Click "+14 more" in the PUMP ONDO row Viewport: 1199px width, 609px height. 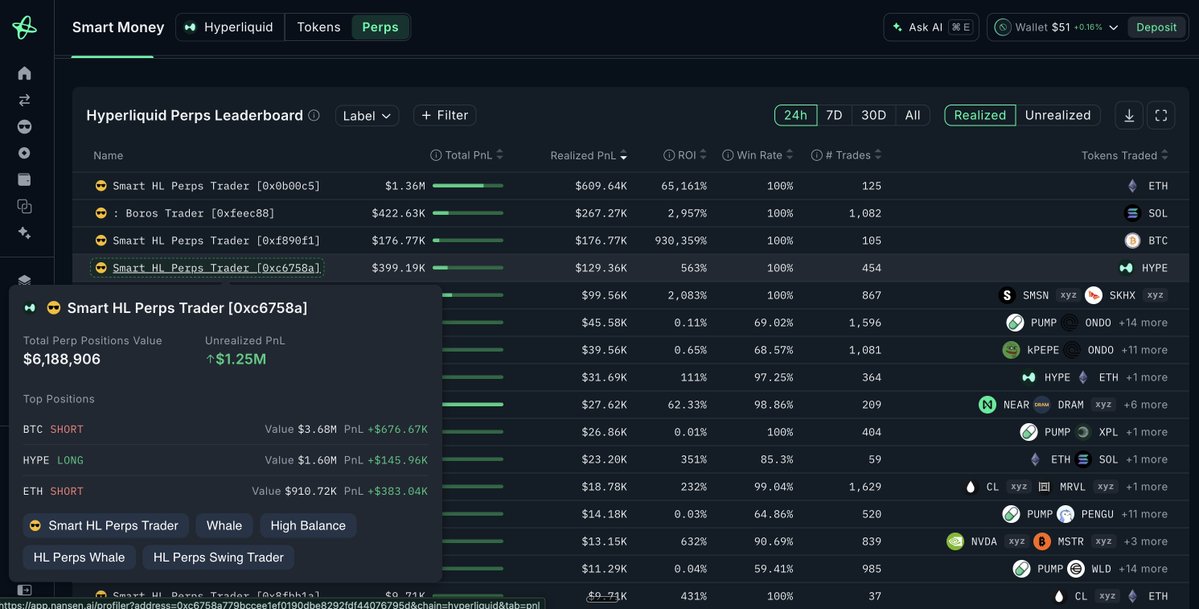[1143, 323]
